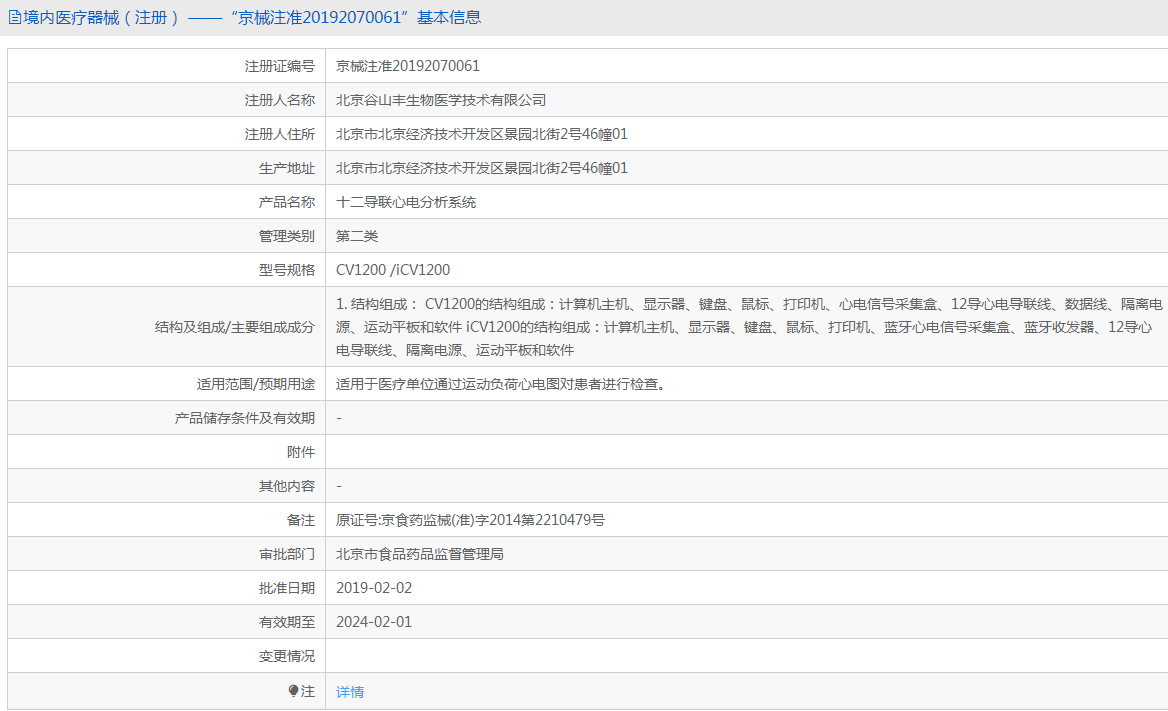Click the 备注 label
This screenshot has width=1168, height=711.
pyautogui.click(x=301, y=520)
